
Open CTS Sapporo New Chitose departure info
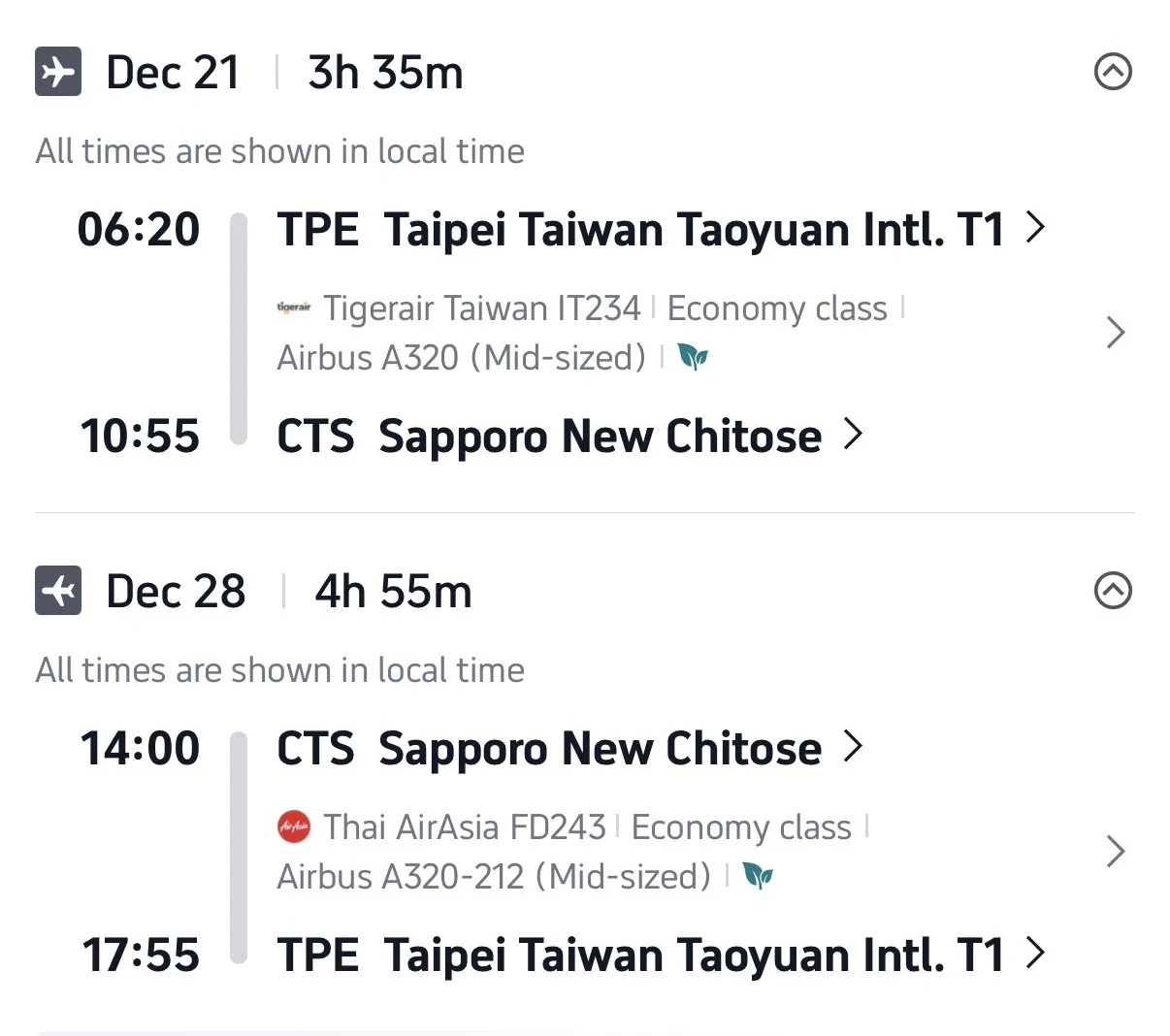pyautogui.click(x=569, y=748)
